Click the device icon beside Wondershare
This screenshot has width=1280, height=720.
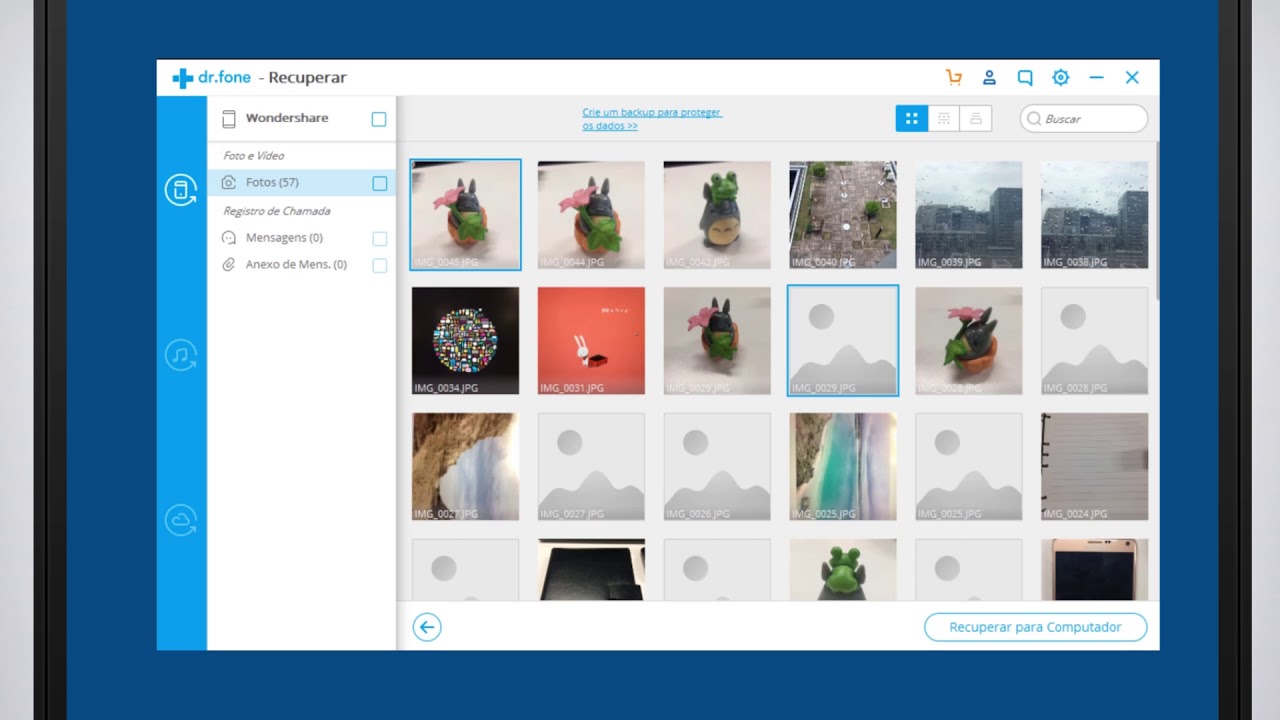[229, 119]
